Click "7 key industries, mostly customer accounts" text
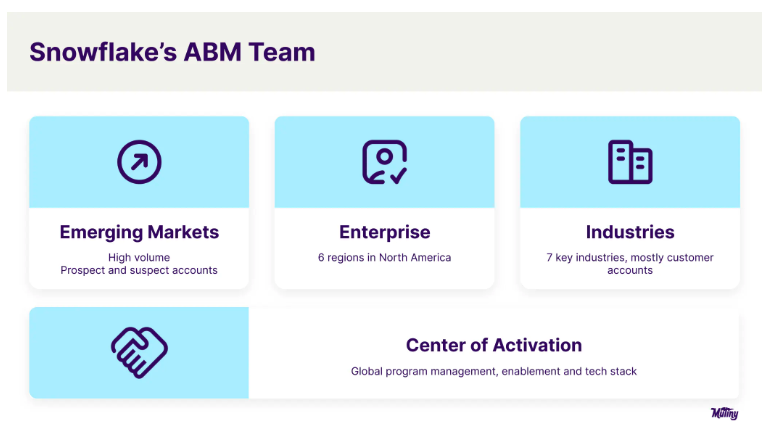This screenshot has width=769, height=442. 630,264
